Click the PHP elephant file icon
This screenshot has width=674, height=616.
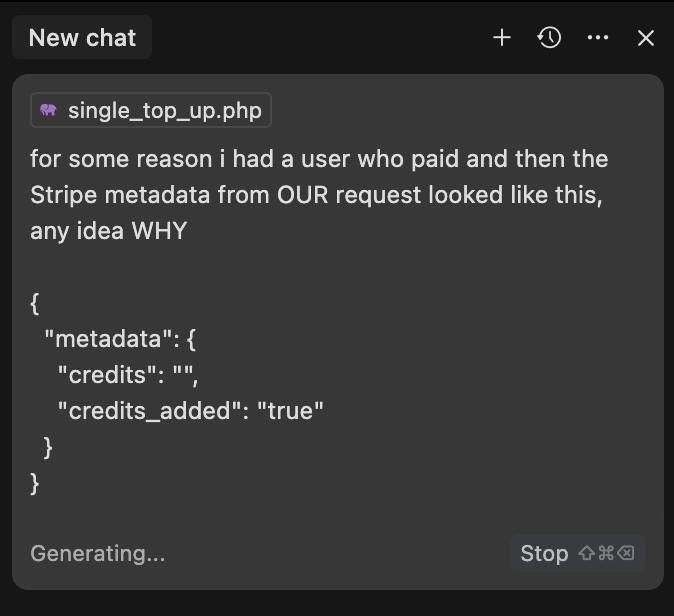click(48, 111)
